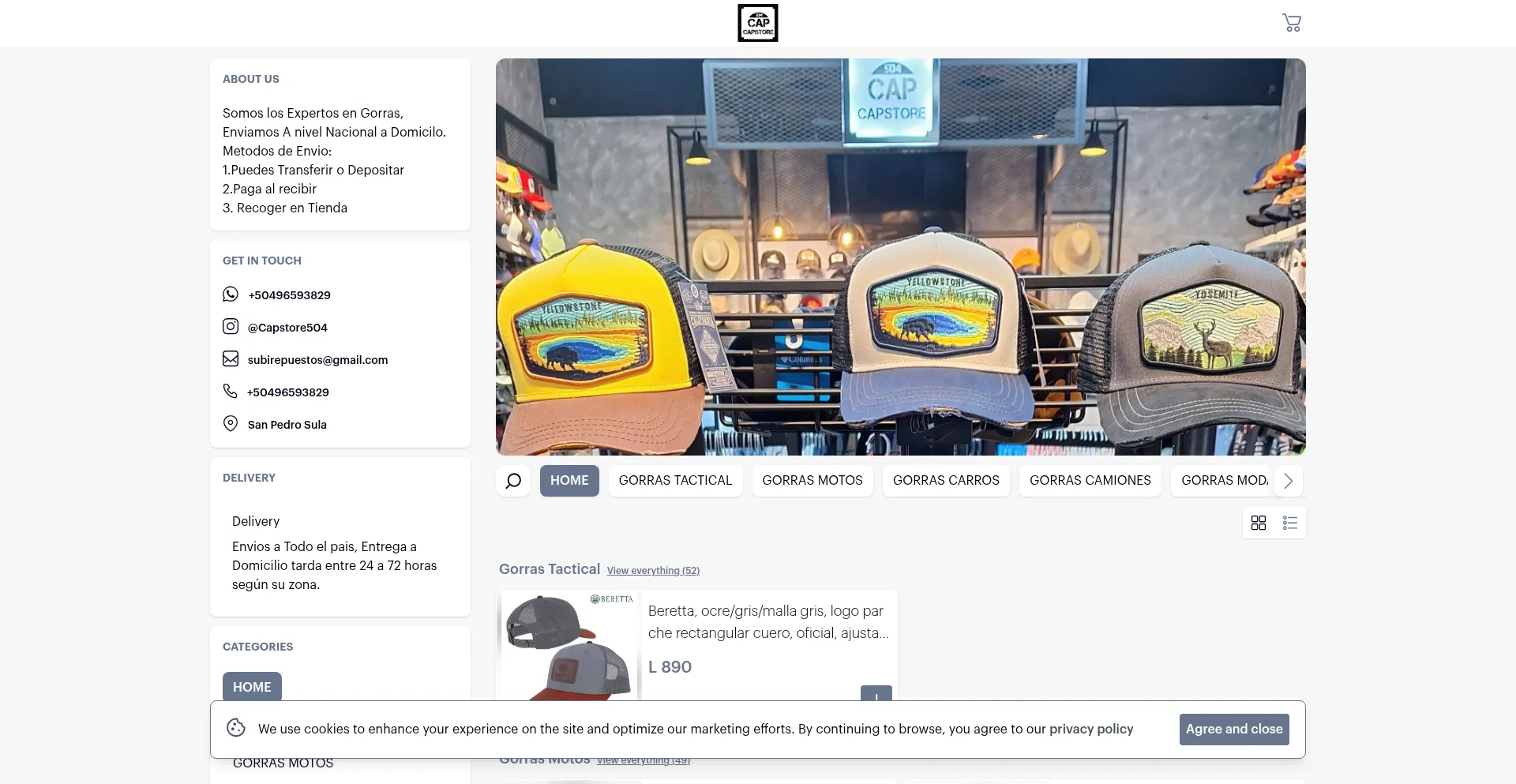Open the GORRAS CARROS tab
Screen dimensions: 1516x784
coord(946,481)
